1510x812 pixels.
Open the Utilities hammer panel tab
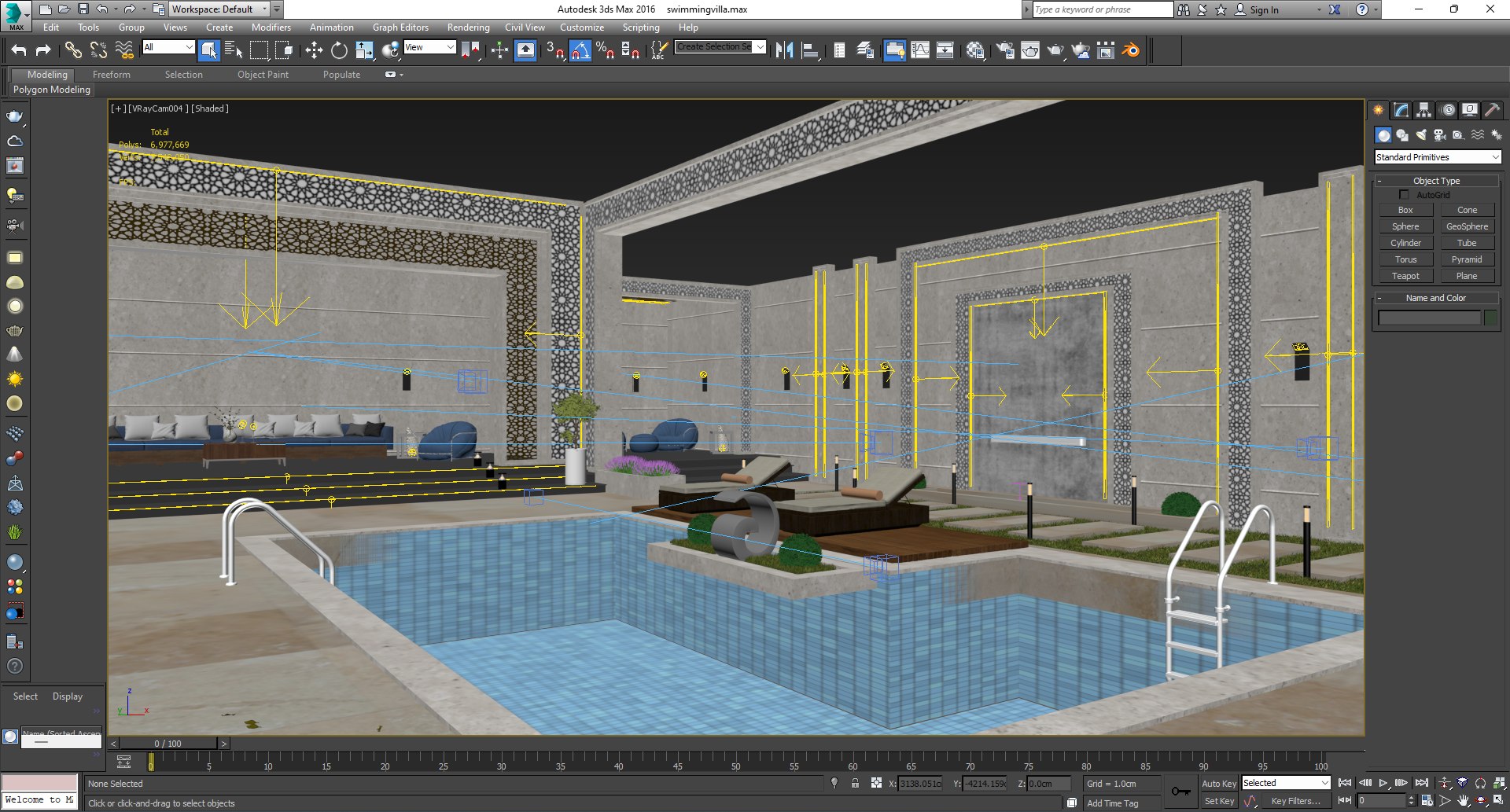point(1492,110)
